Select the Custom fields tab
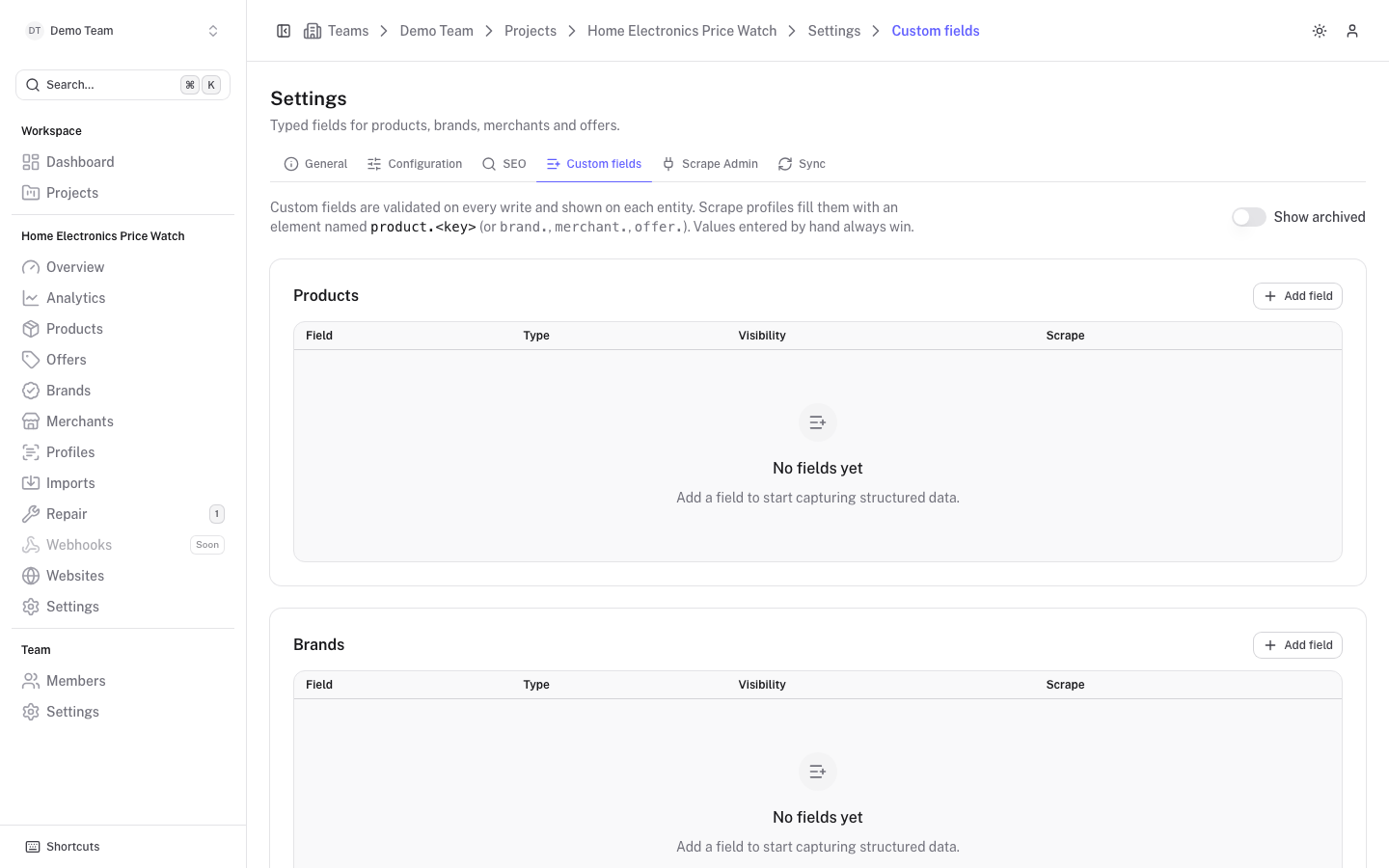1389x868 pixels. point(594,164)
